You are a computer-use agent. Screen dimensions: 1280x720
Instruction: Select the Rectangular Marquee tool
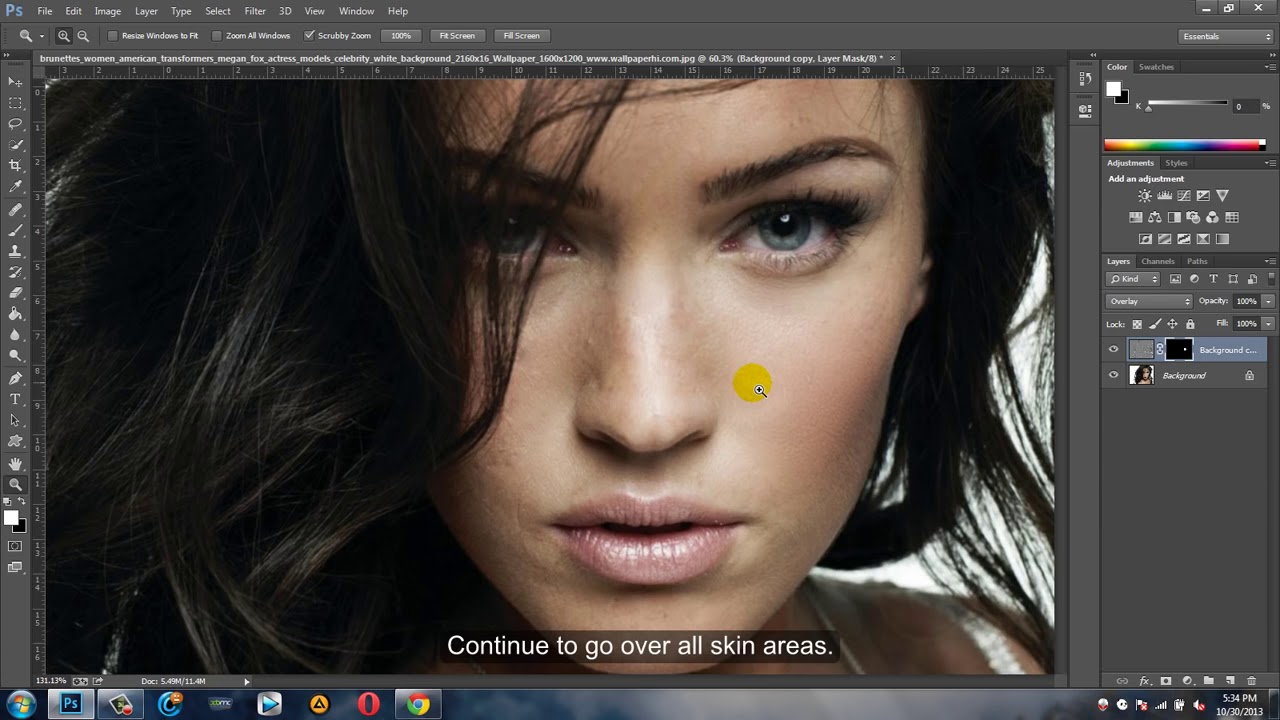click(x=15, y=103)
